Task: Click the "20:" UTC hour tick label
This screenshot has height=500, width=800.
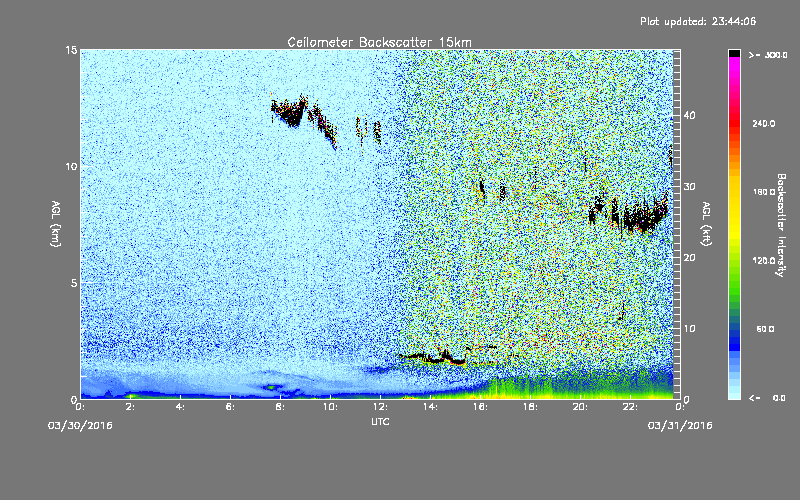Action: click(580, 407)
